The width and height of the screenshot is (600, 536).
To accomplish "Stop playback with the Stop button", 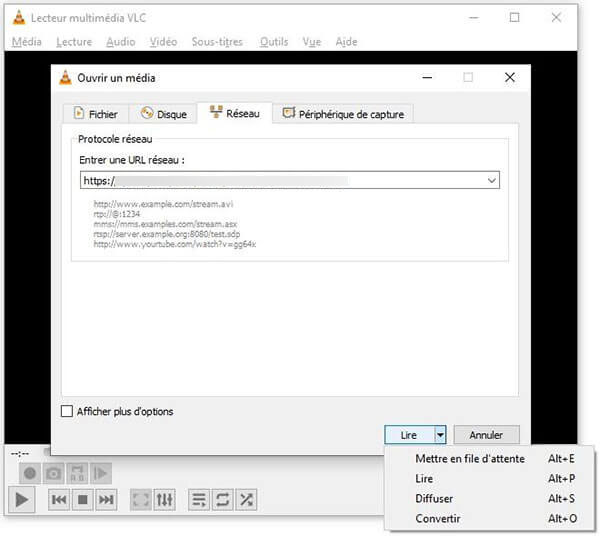I will pyautogui.click(x=83, y=499).
